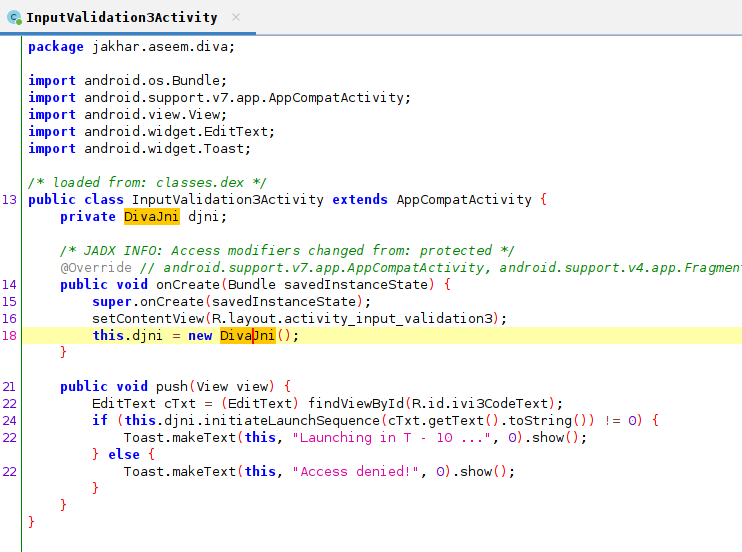Click R.id.ivi3CodeText reference
The width and height of the screenshot is (742, 552).
click(x=480, y=404)
